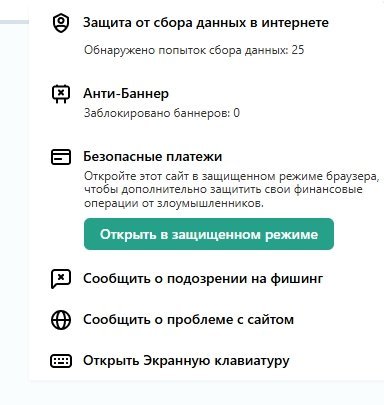Image resolution: width=384 pixels, height=405 pixels.
Task: Click the Заблокировано баннеров status line
Action: (162, 113)
